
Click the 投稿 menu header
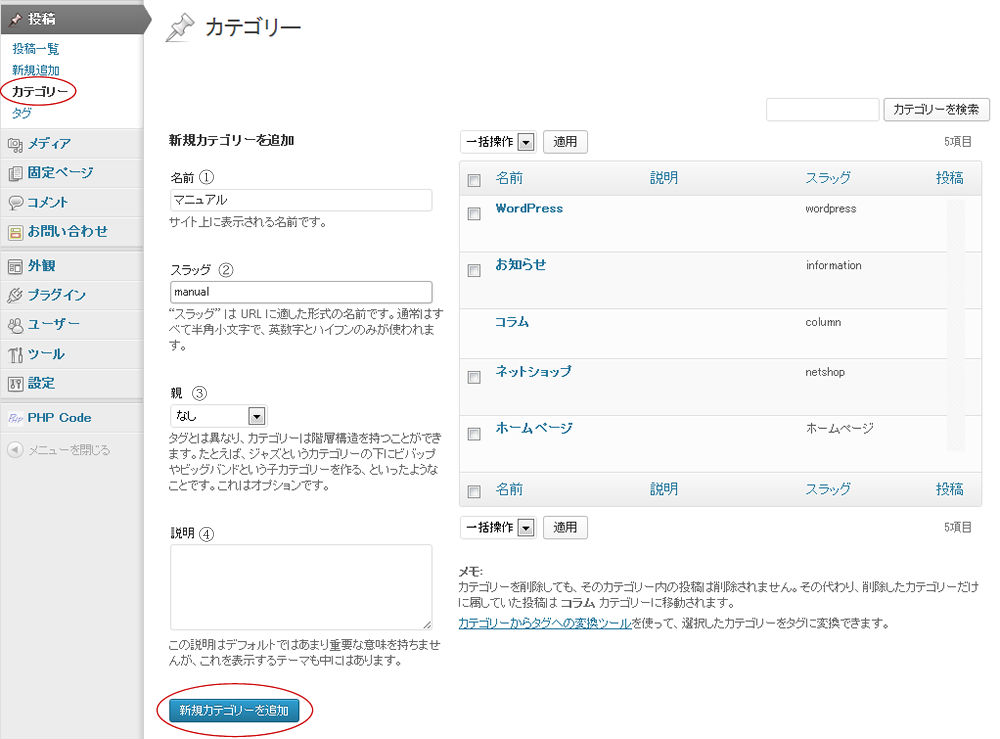coord(72,19)
